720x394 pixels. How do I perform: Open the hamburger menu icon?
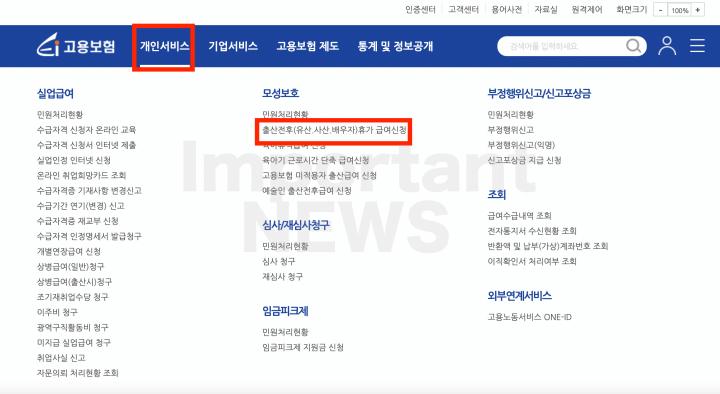tap(697, 46)
